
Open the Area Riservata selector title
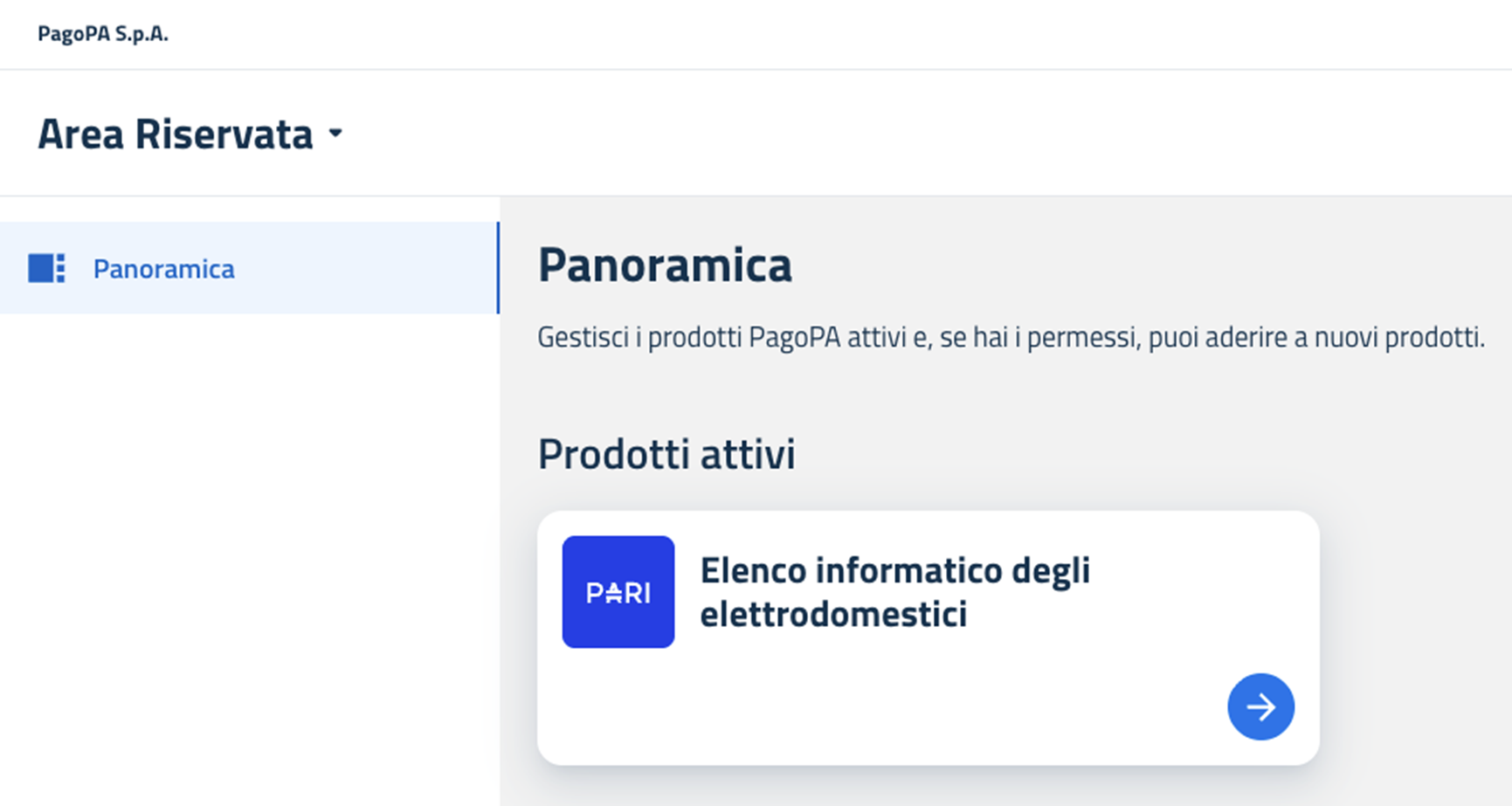[x=175, y=134]
